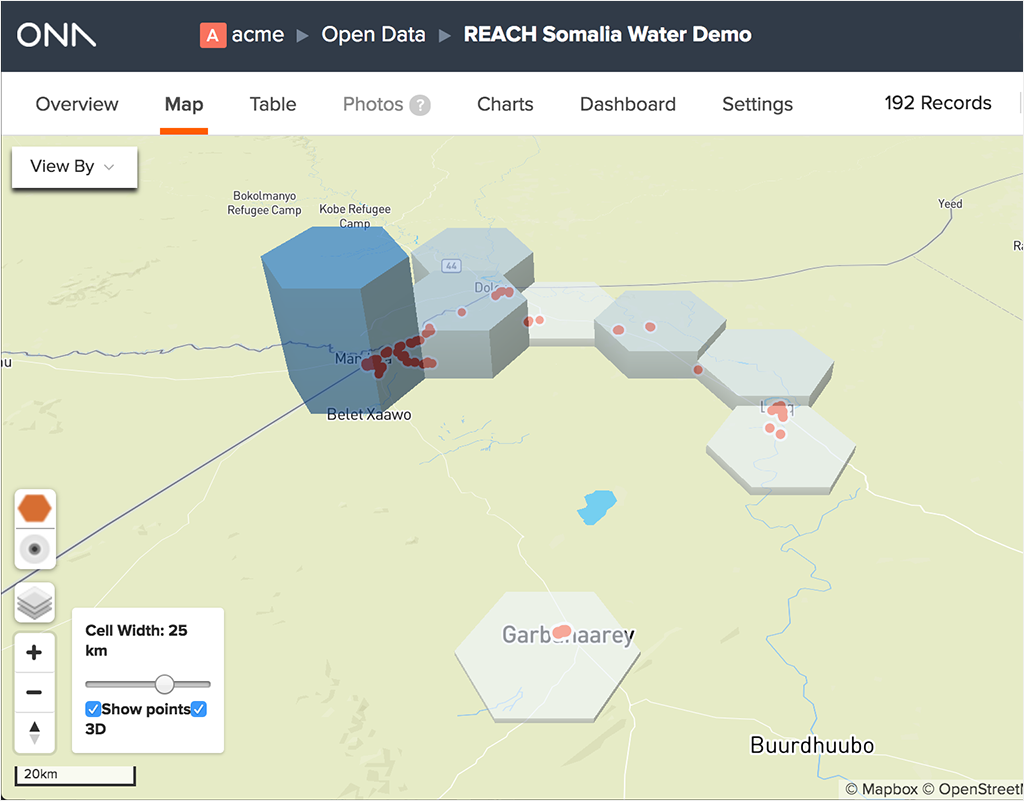Click the Photos help question mark
This screenshot has height=801, width=1024.
click(420, 105)
